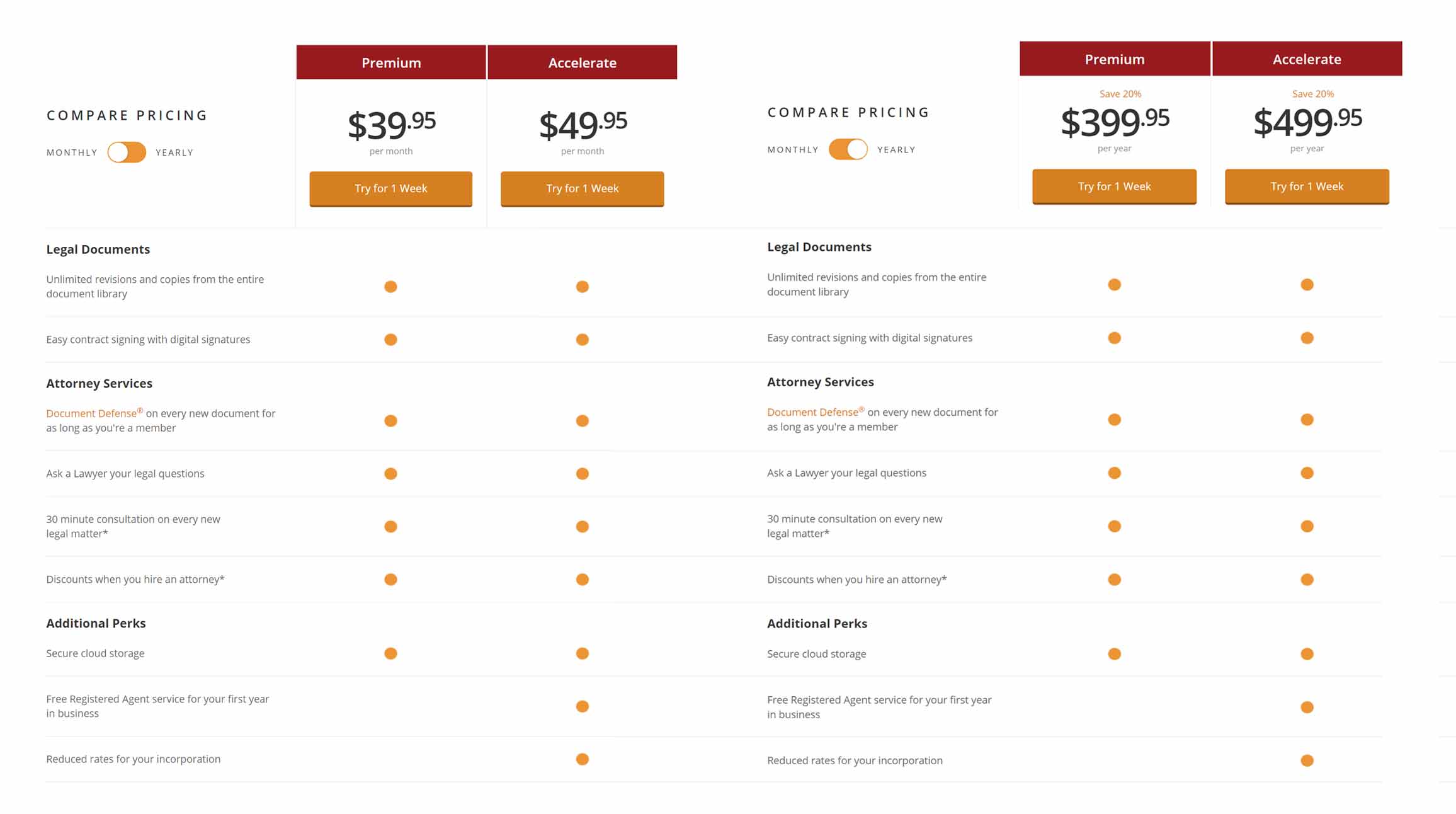
Task: Click the $49.95 Accelerate dot for Free Registered Agent
Action: (583, 706)
